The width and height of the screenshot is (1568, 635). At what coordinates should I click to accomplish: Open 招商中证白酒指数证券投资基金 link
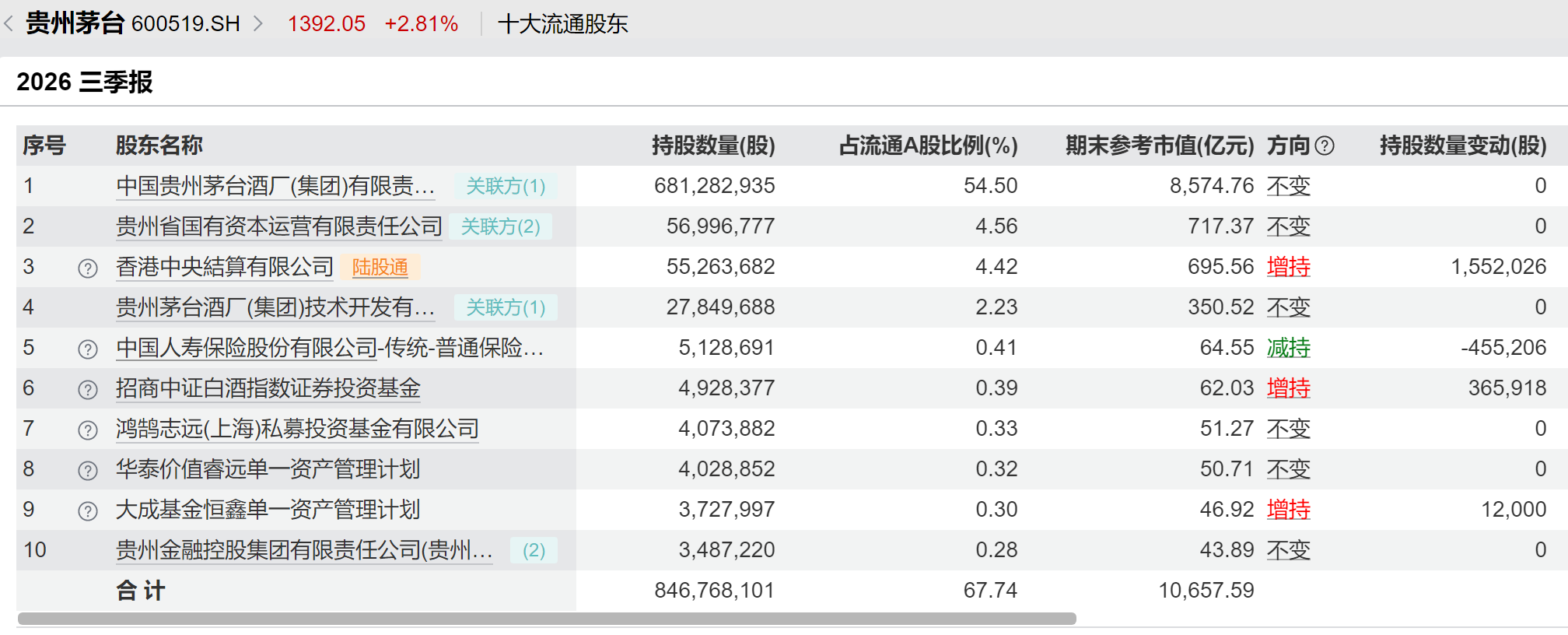click(268, 388)
